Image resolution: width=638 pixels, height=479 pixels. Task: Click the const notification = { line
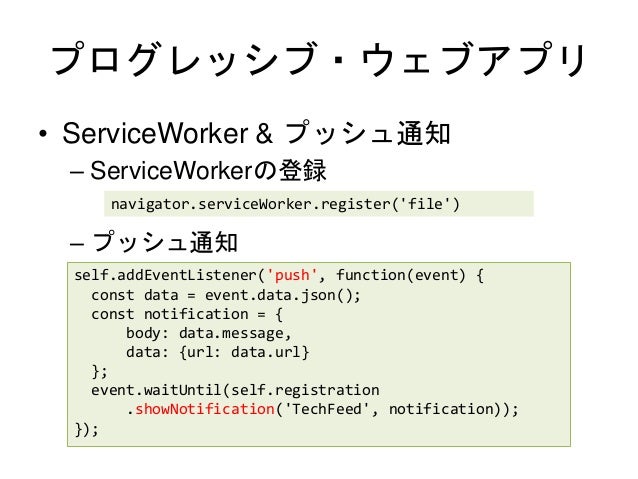click(x=187, y=314)
